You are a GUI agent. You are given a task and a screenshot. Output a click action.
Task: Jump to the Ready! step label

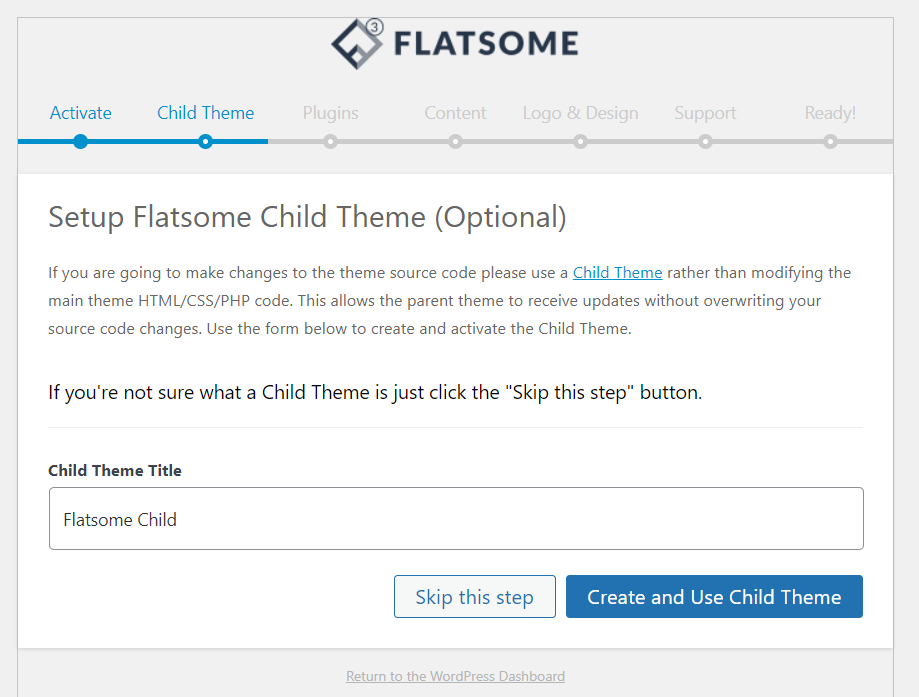(x=830, y=113)
